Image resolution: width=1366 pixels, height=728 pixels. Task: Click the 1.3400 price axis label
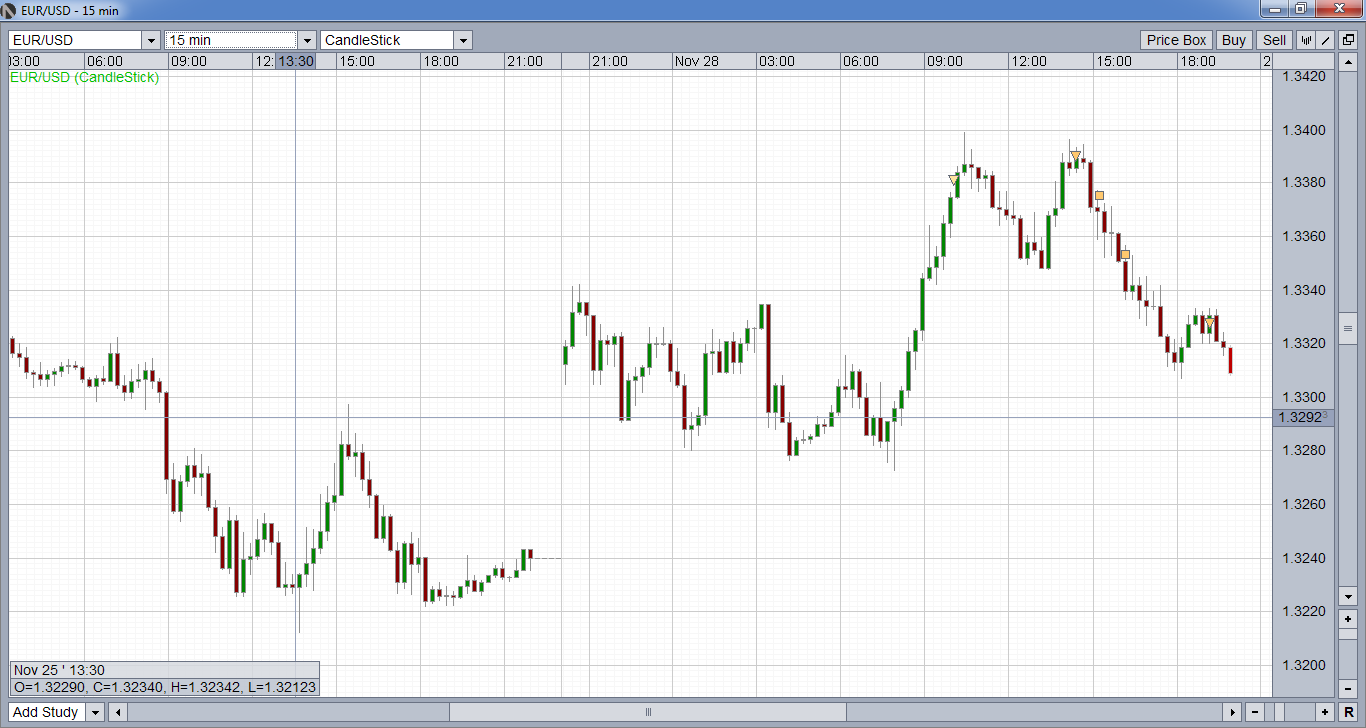point(1302,130)
